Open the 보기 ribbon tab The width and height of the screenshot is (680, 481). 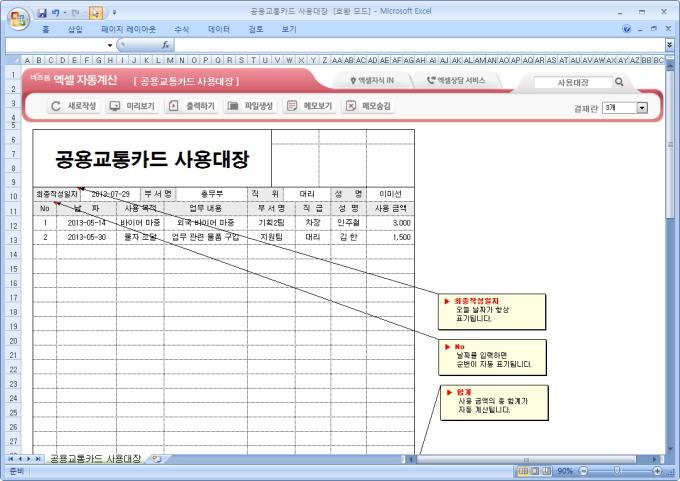tap(289, 29)
